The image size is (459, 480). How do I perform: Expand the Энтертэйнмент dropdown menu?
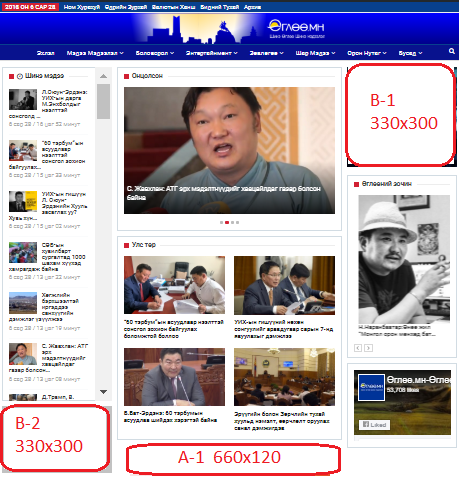pyautogui.click(x=212, y=53)
